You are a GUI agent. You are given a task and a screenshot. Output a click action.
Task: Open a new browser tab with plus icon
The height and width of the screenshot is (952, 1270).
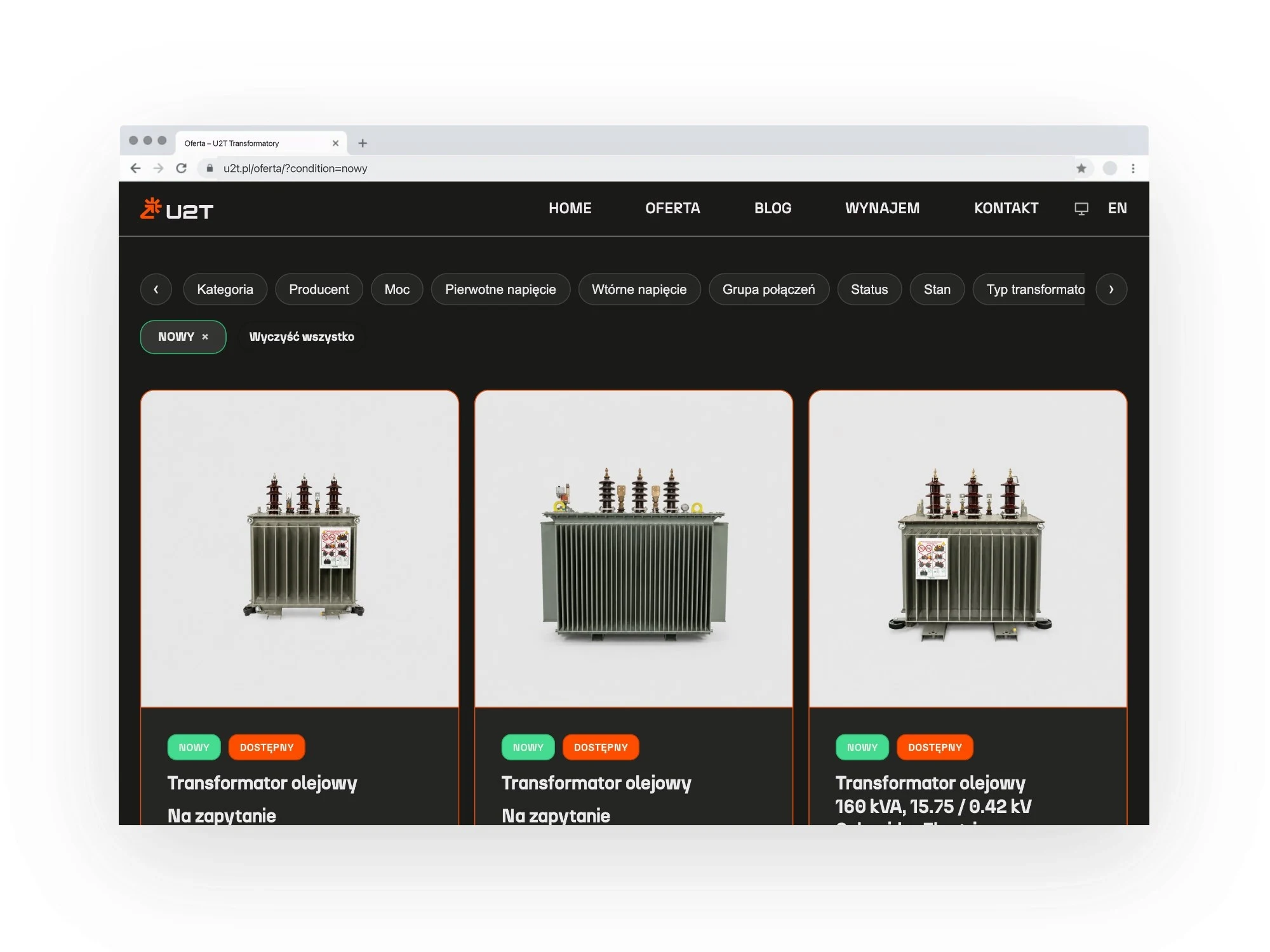pos(363,143)
